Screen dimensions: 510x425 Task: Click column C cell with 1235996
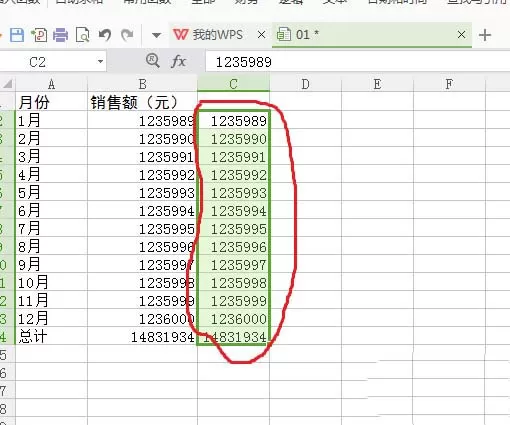point(233,246)
